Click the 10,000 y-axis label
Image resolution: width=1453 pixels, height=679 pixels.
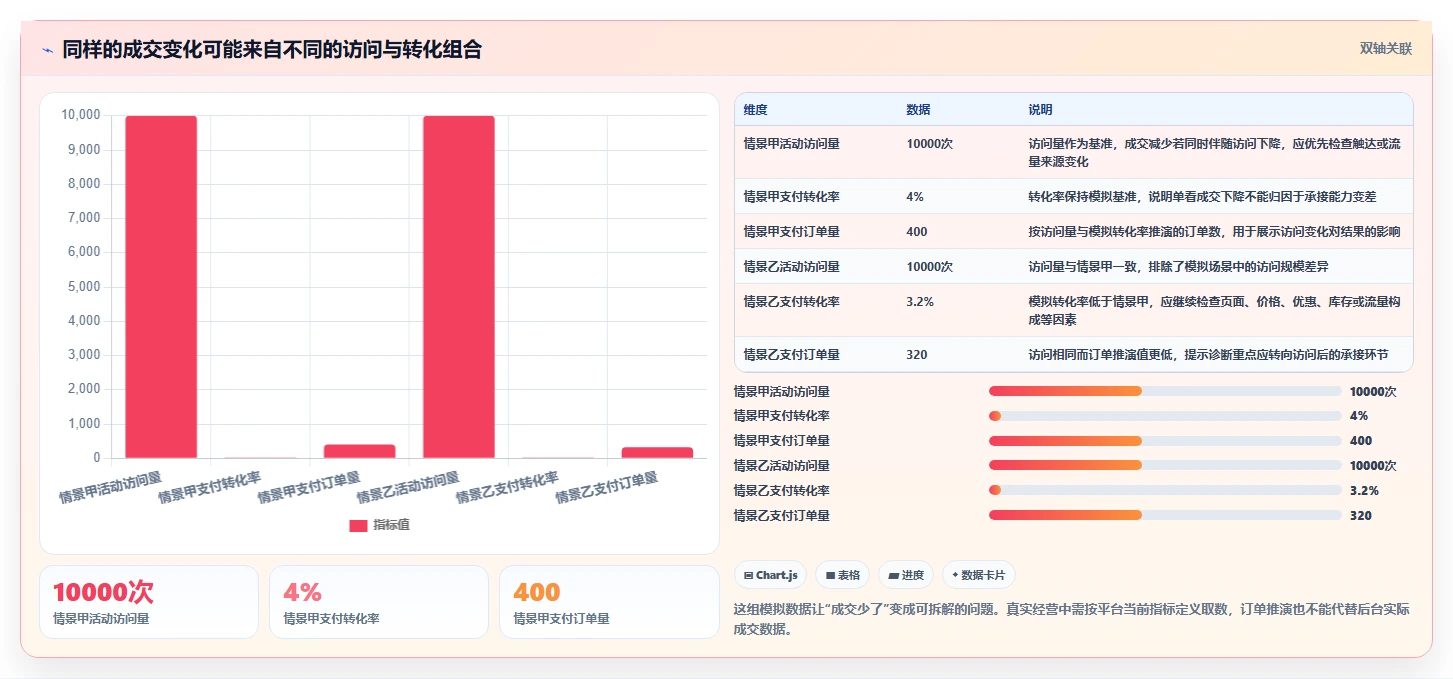click(80, 115)
